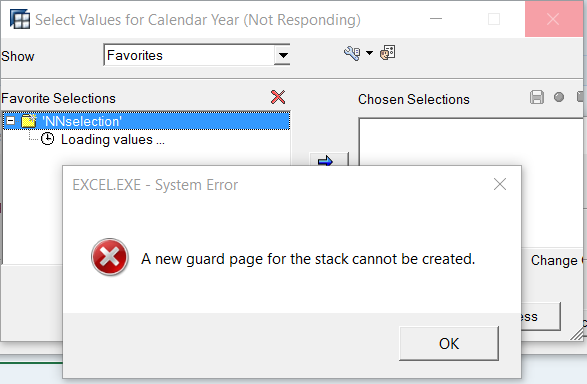Click the yellow folder icon of 'NNselection'
Screen dimensions: 587x384
click(x=29, y=121)
